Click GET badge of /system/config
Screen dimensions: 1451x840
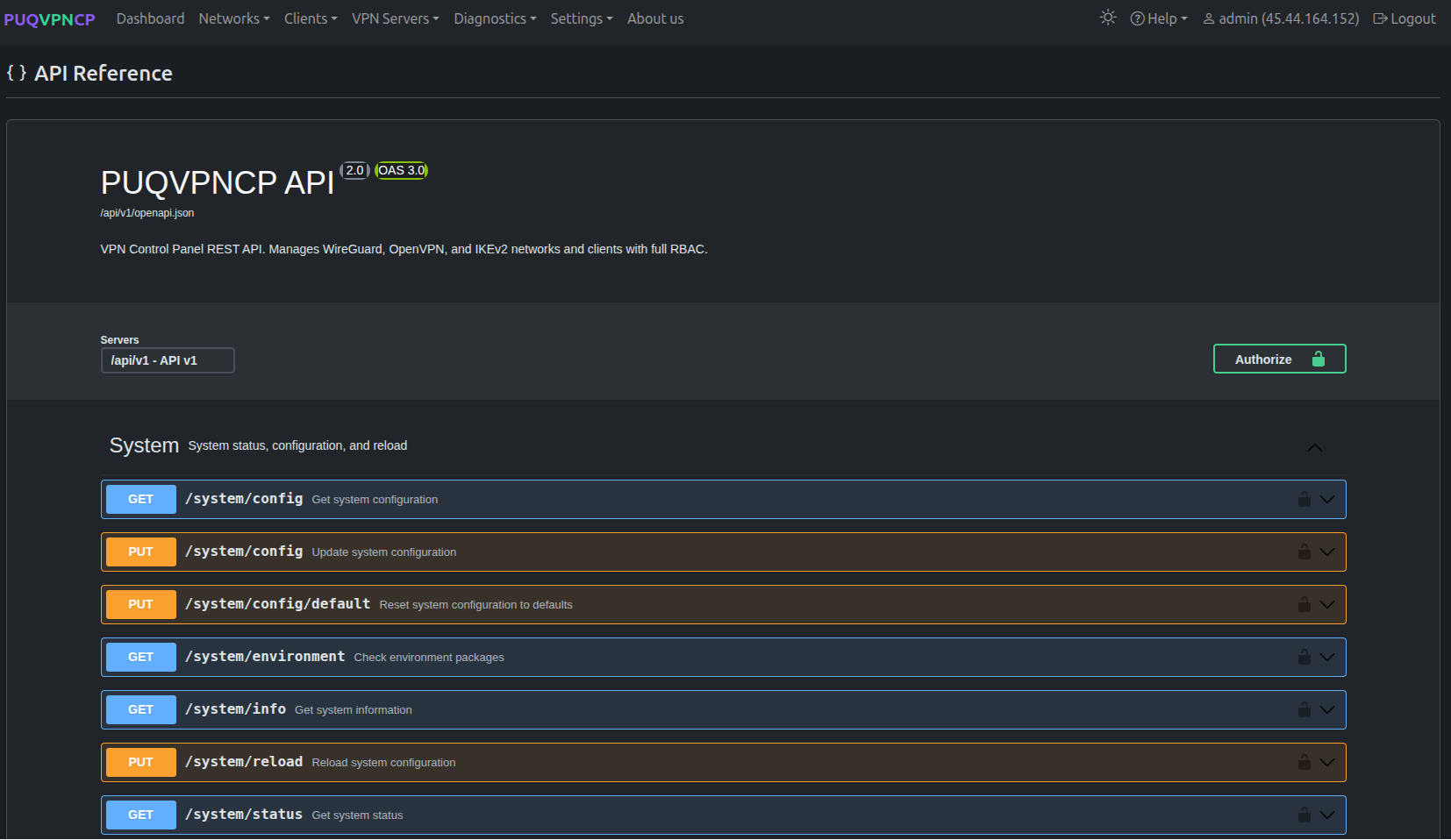pos(141,499)
